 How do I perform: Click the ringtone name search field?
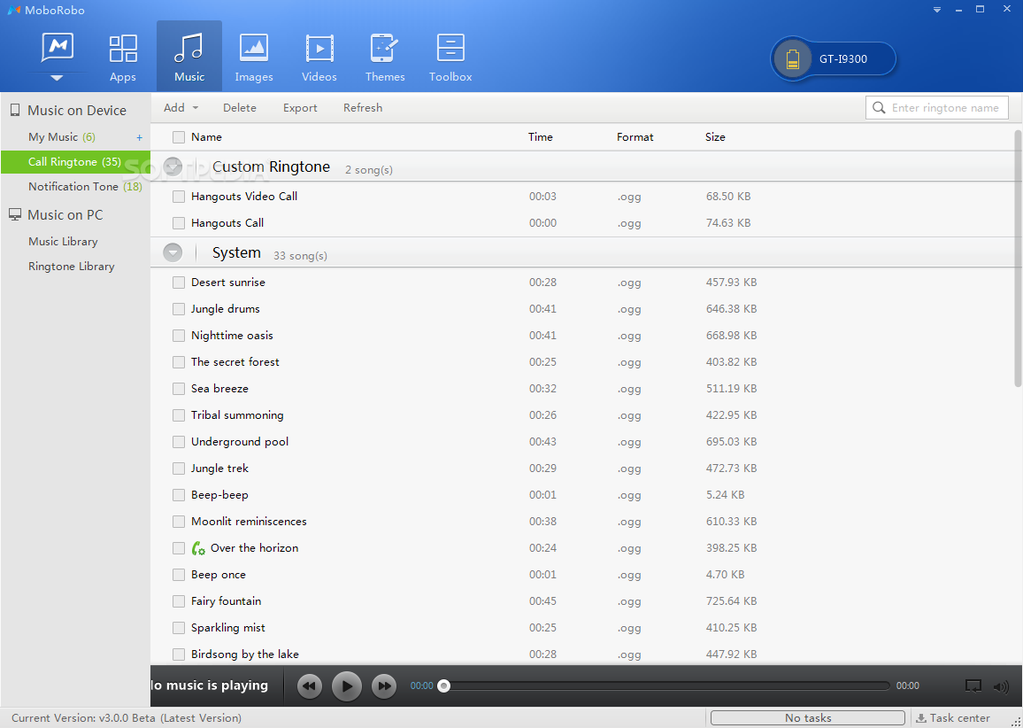(945, 108)
